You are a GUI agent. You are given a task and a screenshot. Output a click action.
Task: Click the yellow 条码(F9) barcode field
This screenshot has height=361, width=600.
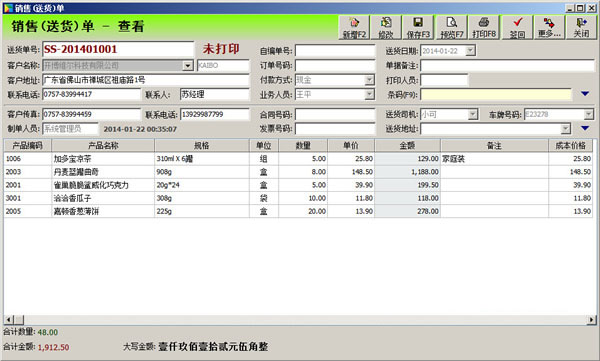[x=496, y=94]
